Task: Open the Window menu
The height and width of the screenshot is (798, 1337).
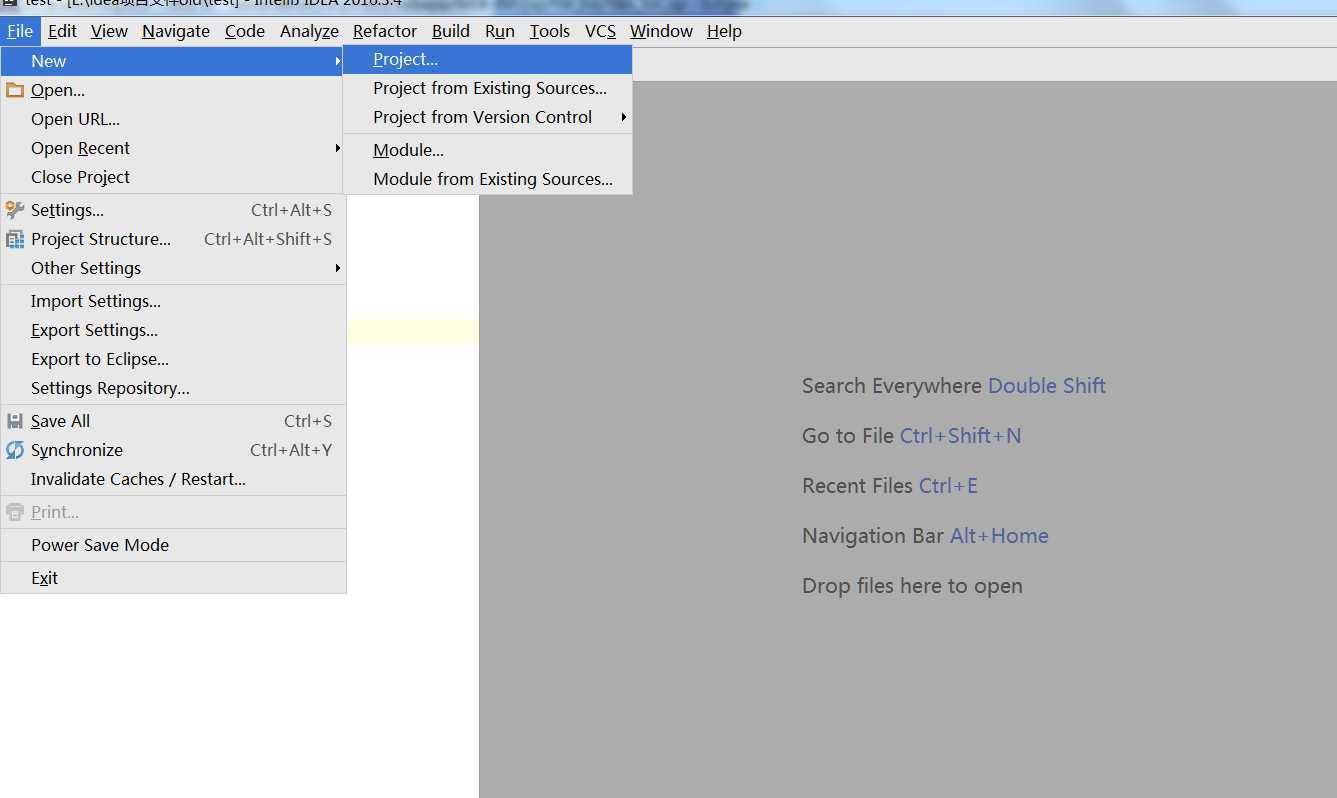Action: point(661,31)
